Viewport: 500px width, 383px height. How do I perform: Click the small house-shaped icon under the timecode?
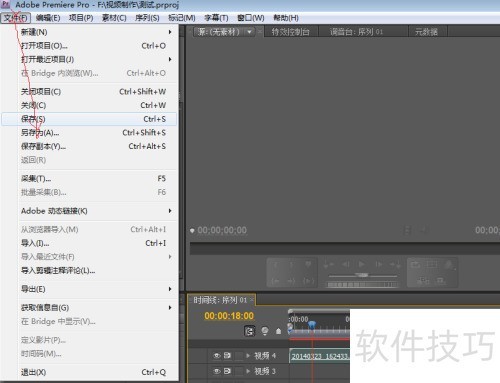click(278, 331)
